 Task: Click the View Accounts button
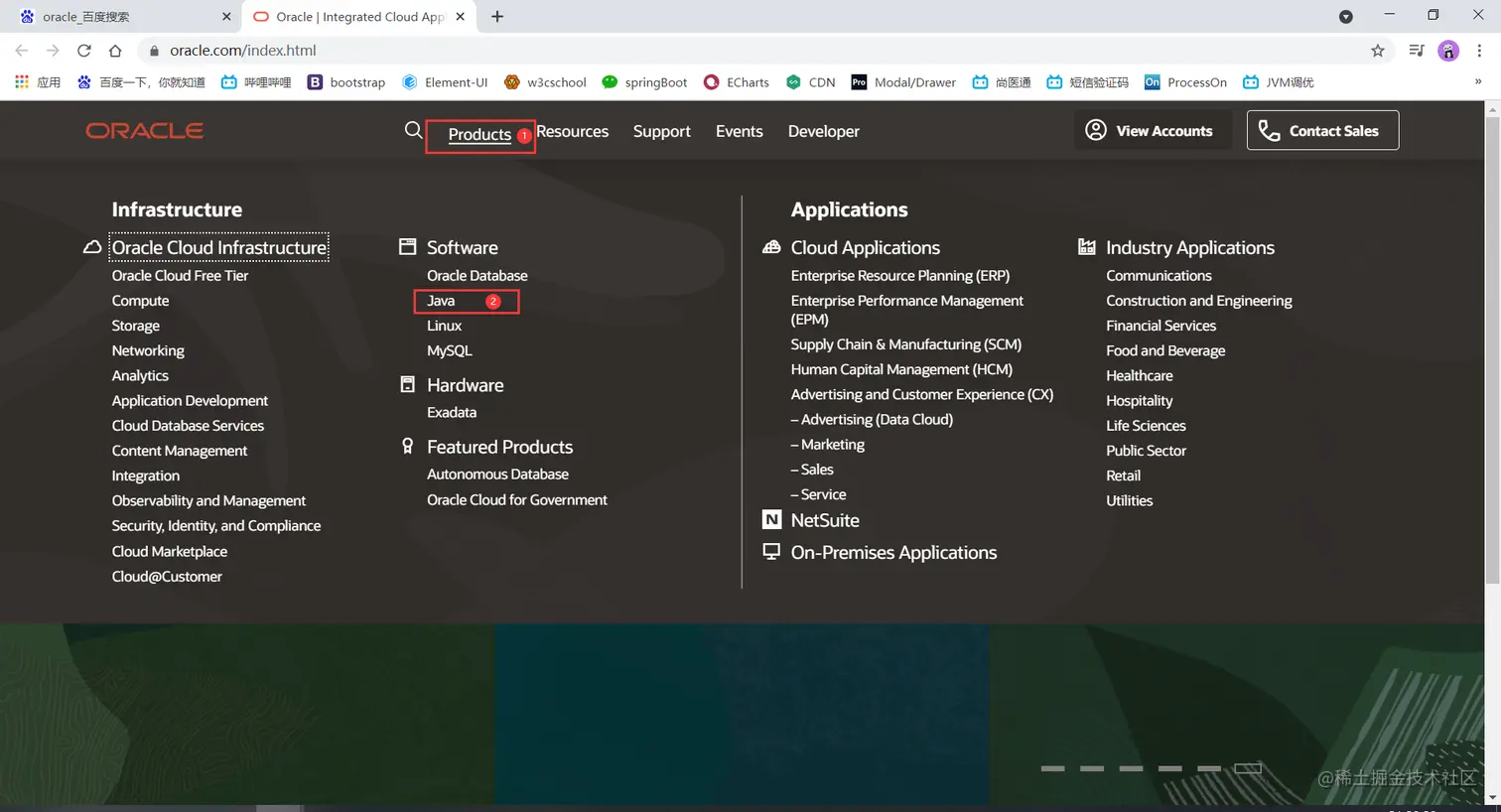[x=1153, y=130]
